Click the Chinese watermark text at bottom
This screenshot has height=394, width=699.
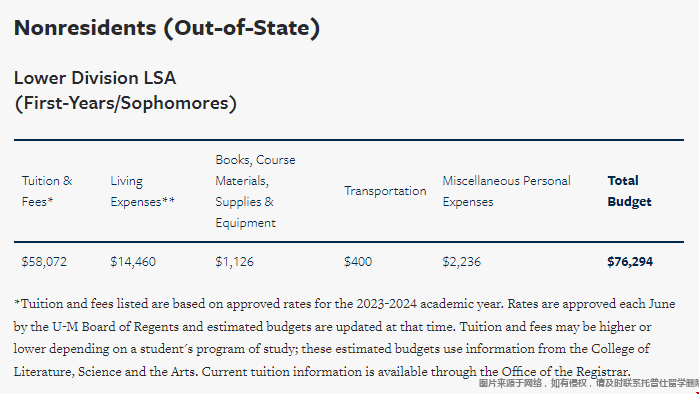click(588, 383)
